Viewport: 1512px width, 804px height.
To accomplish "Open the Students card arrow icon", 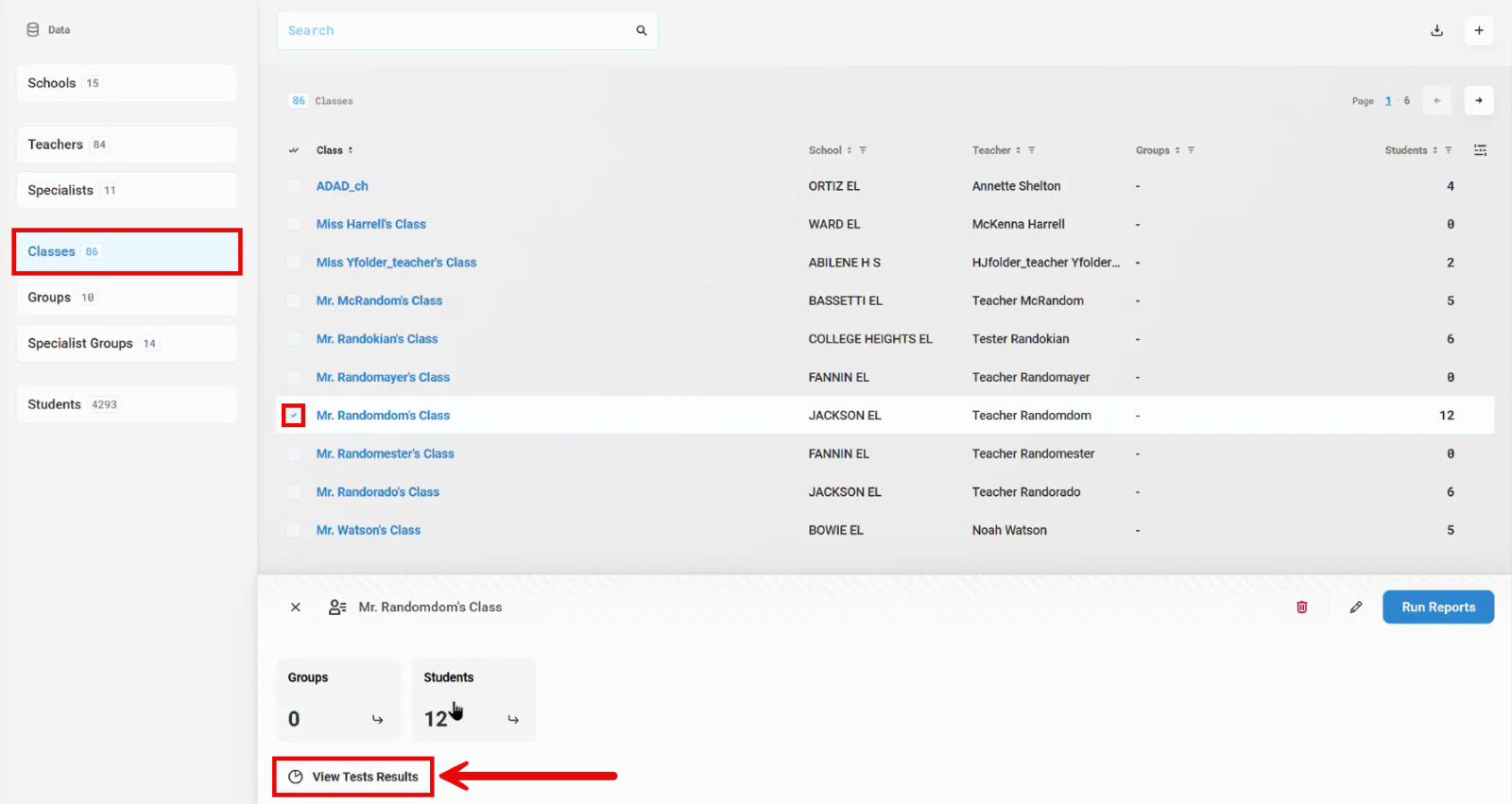I will (513, 720).
